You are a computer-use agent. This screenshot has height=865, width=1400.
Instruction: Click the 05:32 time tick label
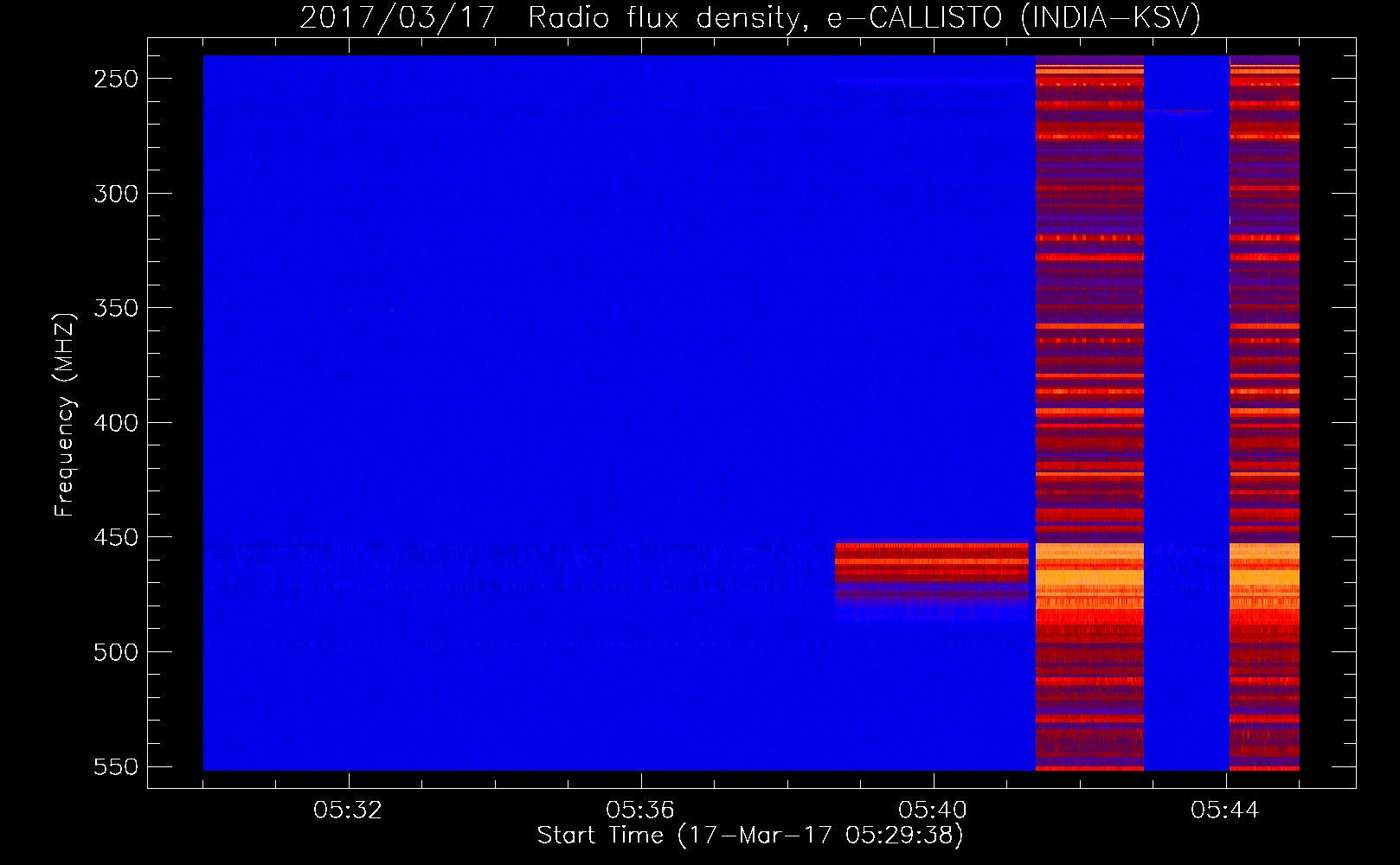coord(348,811)
